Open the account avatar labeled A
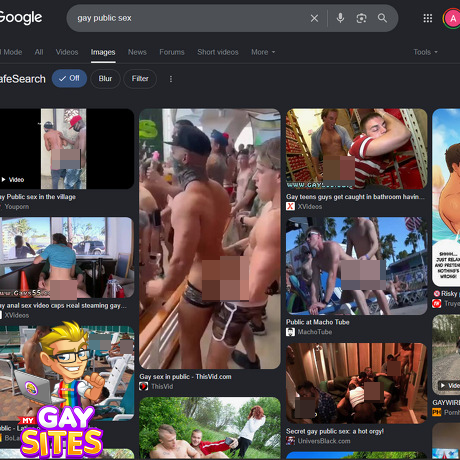460x460 pixels. point(453,19)
